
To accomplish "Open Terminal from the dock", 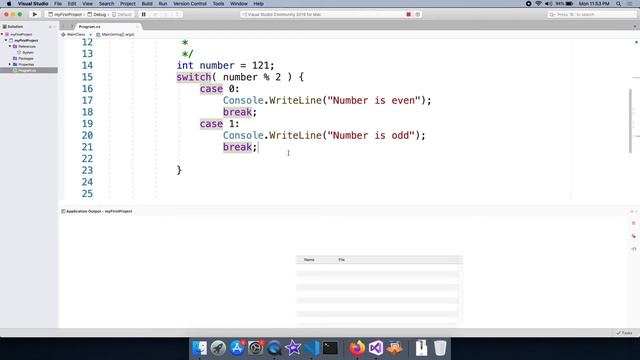I will pos(330,348).
